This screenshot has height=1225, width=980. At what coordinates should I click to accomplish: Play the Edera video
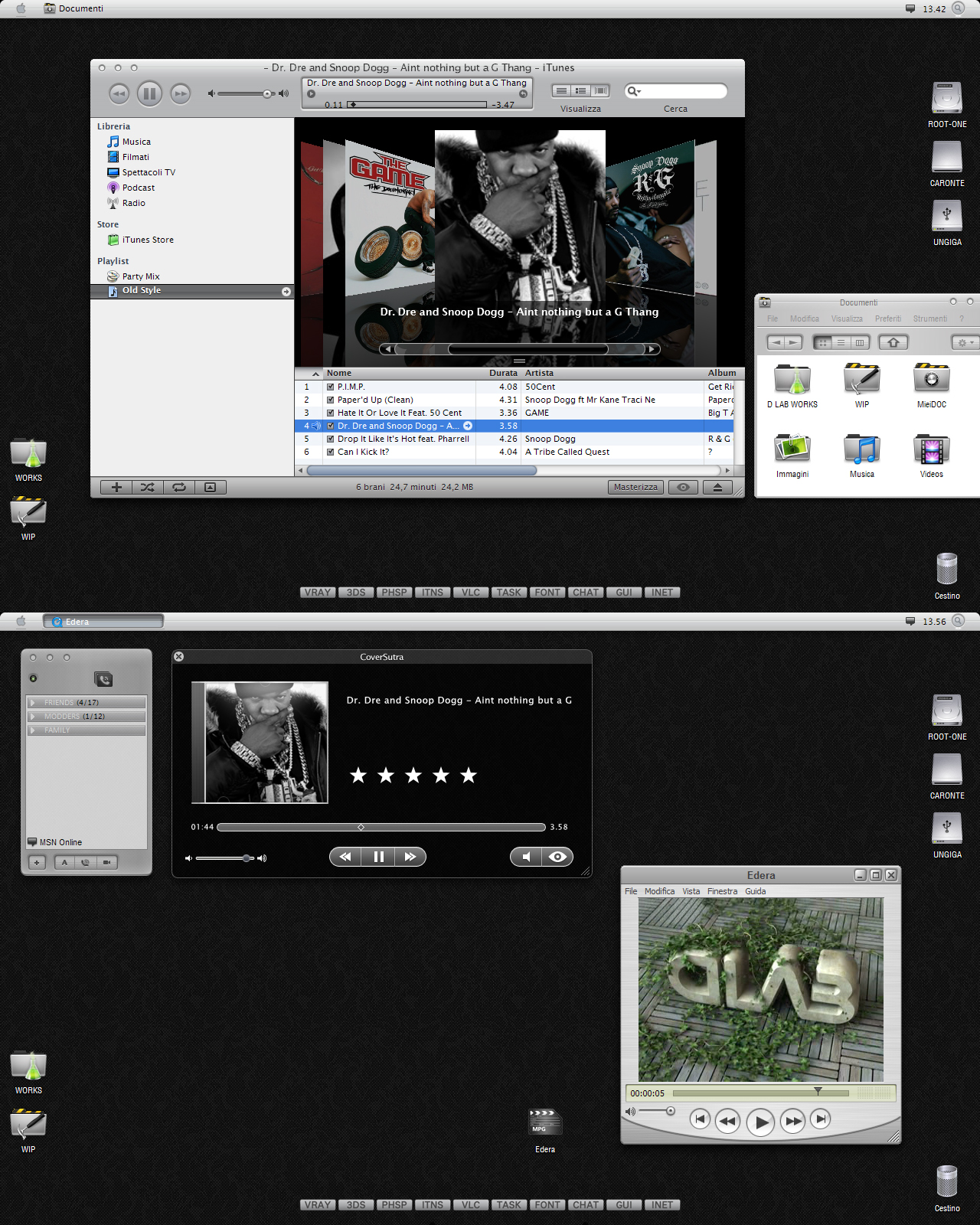coord(761,1122)
